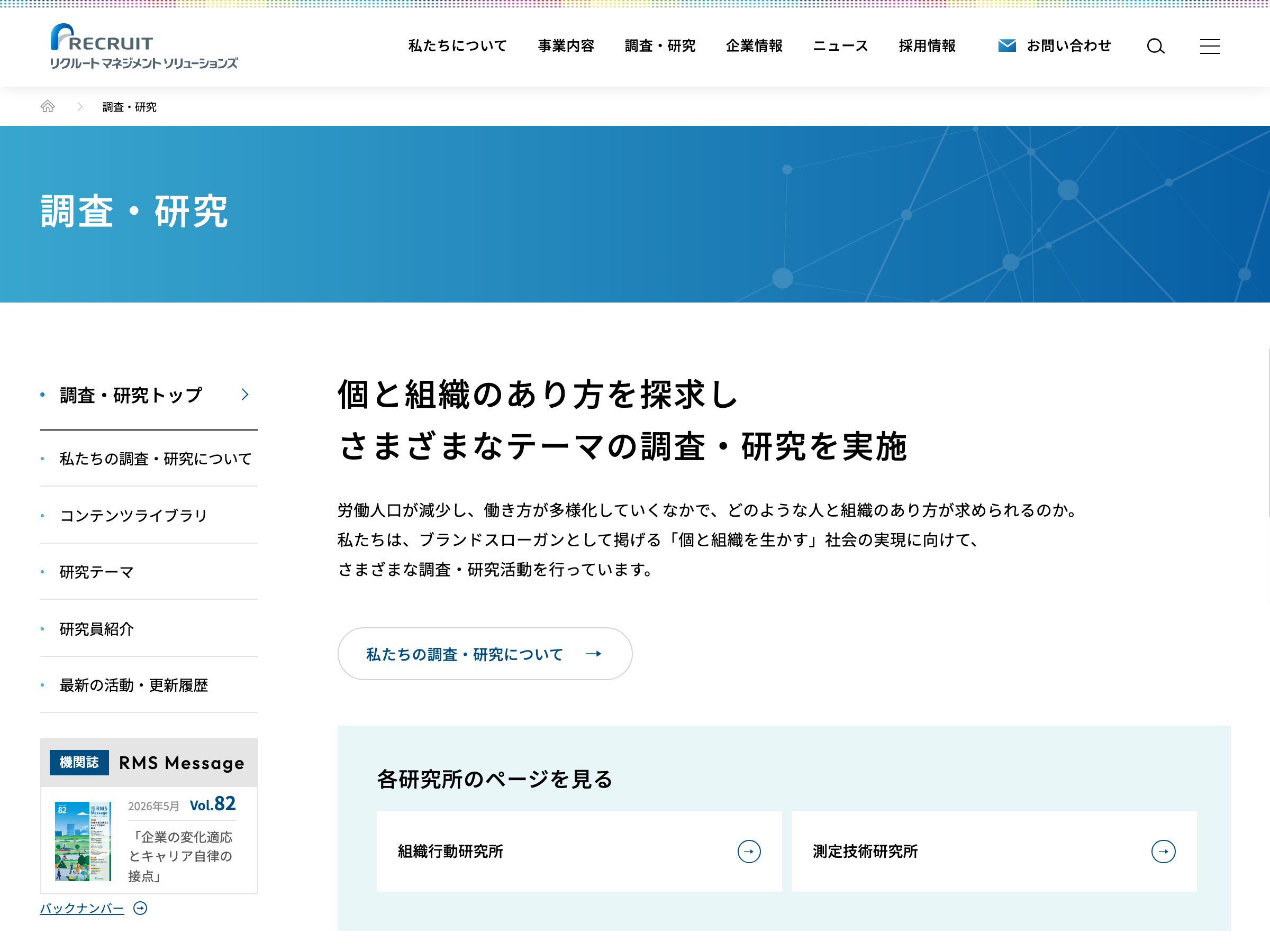Click the chevron beside 調査・研究トップ
1270x952 pixels.
tap(245, 394)
